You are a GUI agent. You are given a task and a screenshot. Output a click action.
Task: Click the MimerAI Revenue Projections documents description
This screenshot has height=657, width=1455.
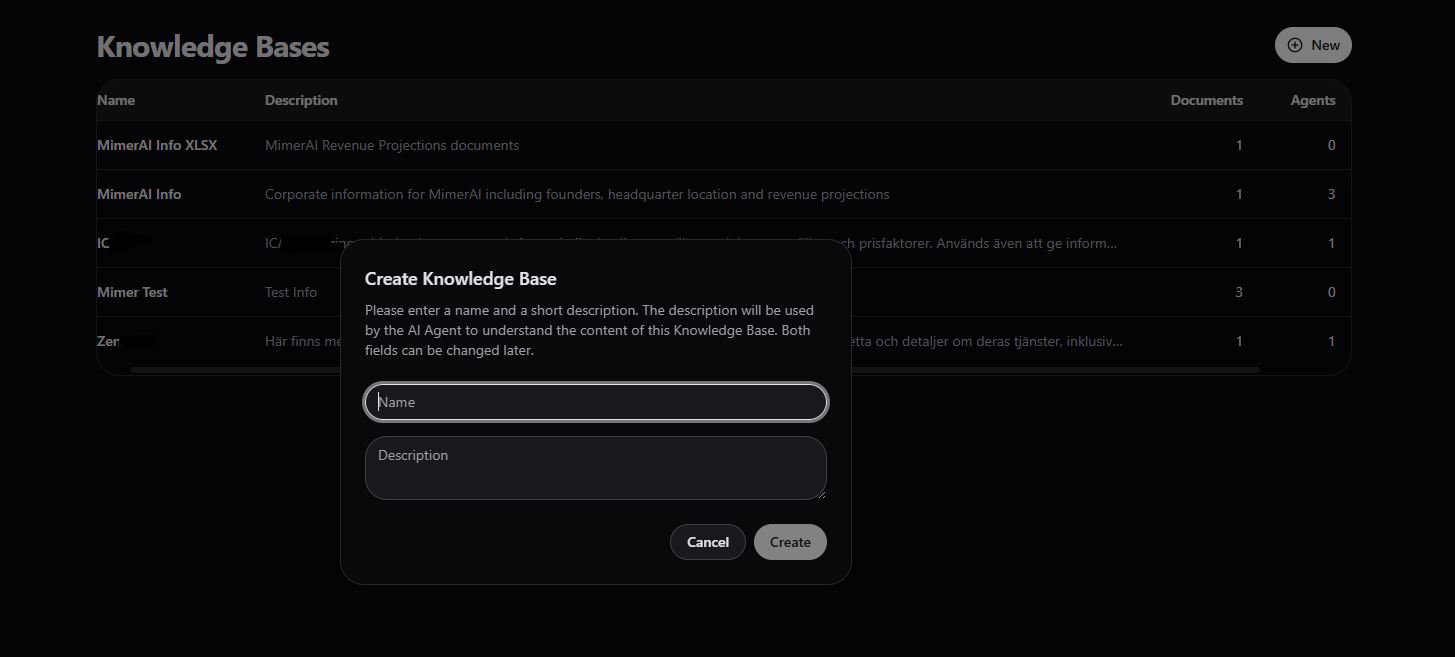[392, 145]
